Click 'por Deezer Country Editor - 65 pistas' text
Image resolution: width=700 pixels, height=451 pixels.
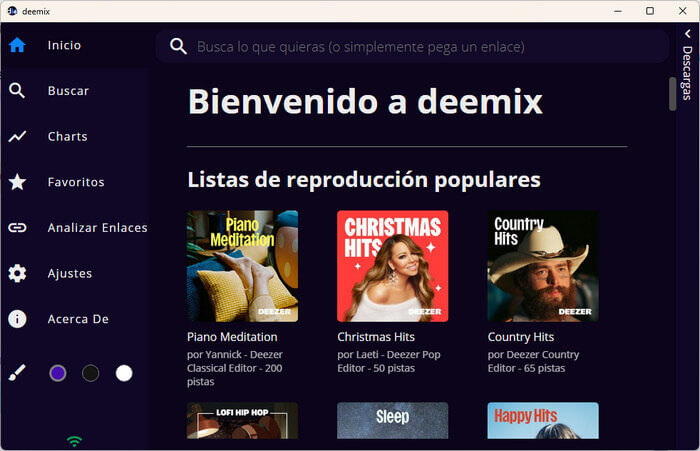[533, 361]
